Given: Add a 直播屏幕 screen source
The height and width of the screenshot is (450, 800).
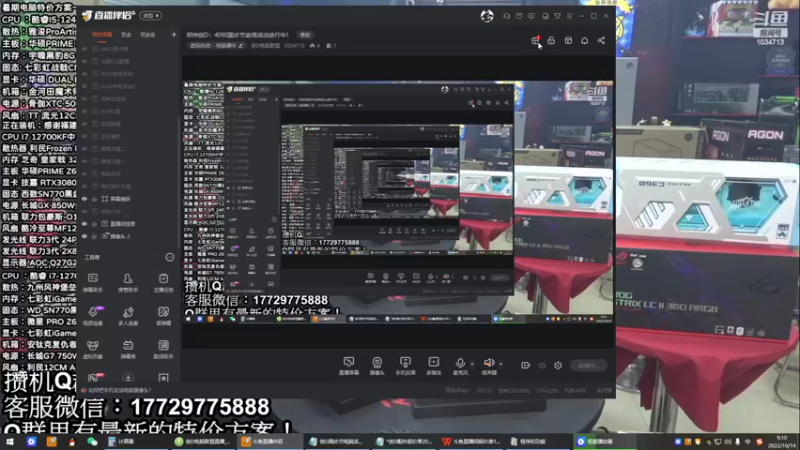Looking at the screenshot, I should (348, 365).
